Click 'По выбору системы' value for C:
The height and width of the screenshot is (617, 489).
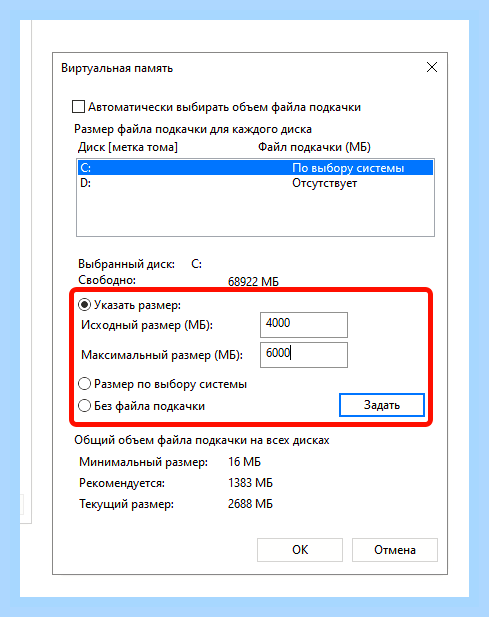(x=348, y=168)
